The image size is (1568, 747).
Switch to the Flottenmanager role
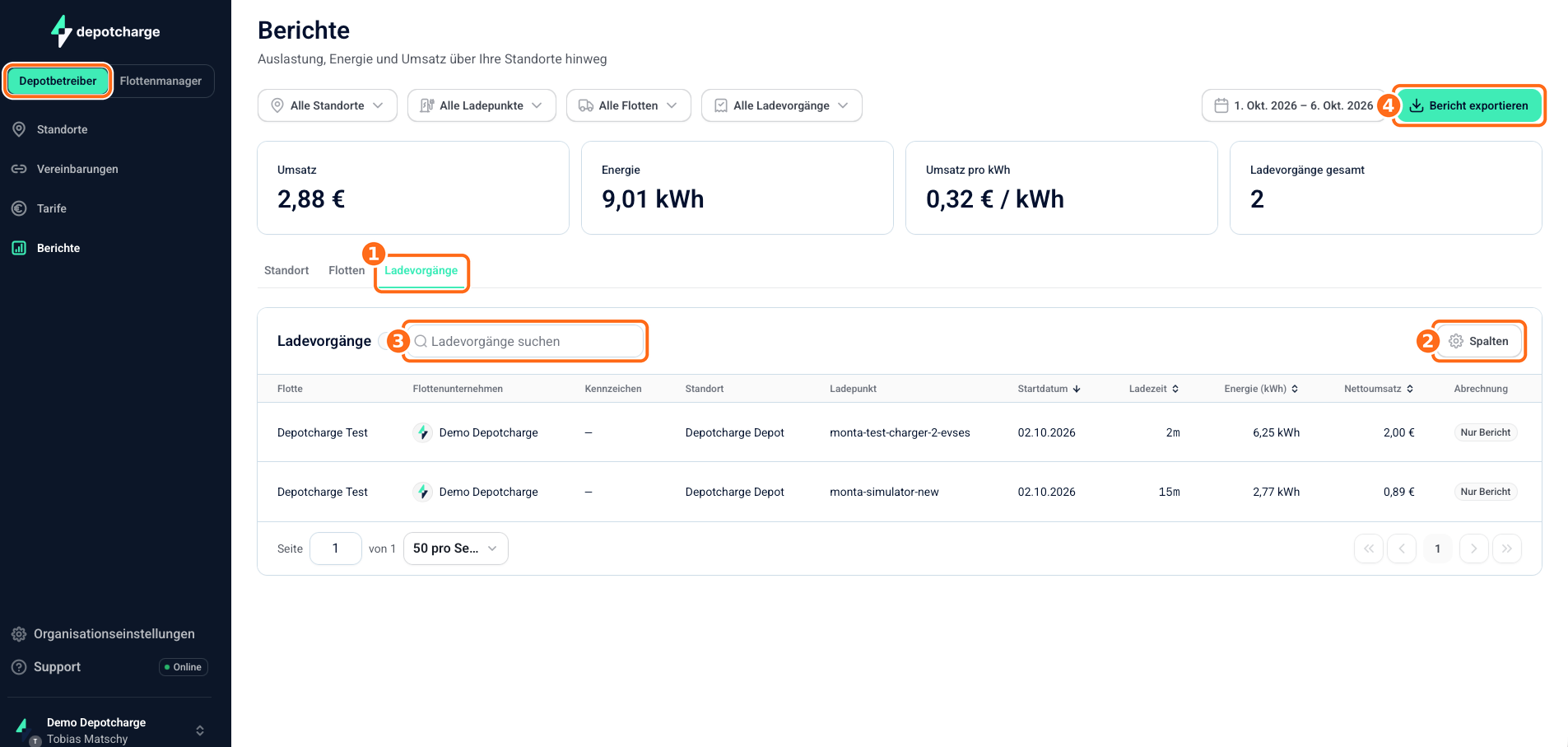[x=161, y=81]
